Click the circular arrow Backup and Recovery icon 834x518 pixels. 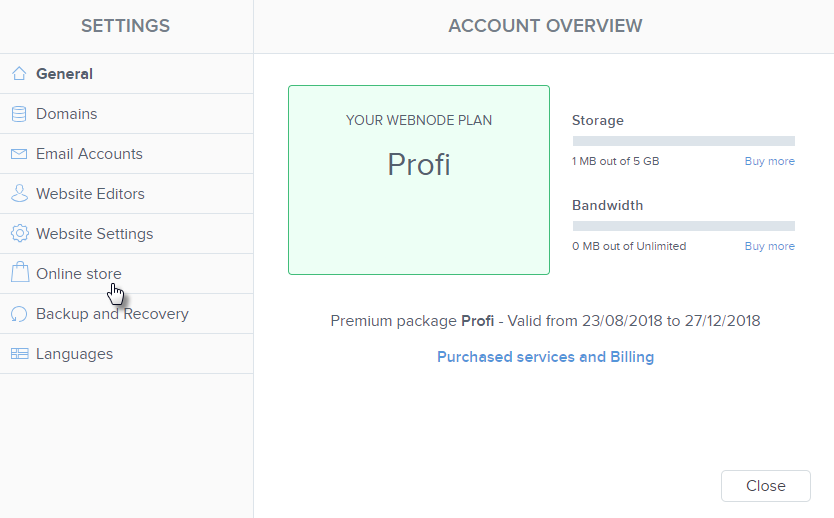click(19, 314)
